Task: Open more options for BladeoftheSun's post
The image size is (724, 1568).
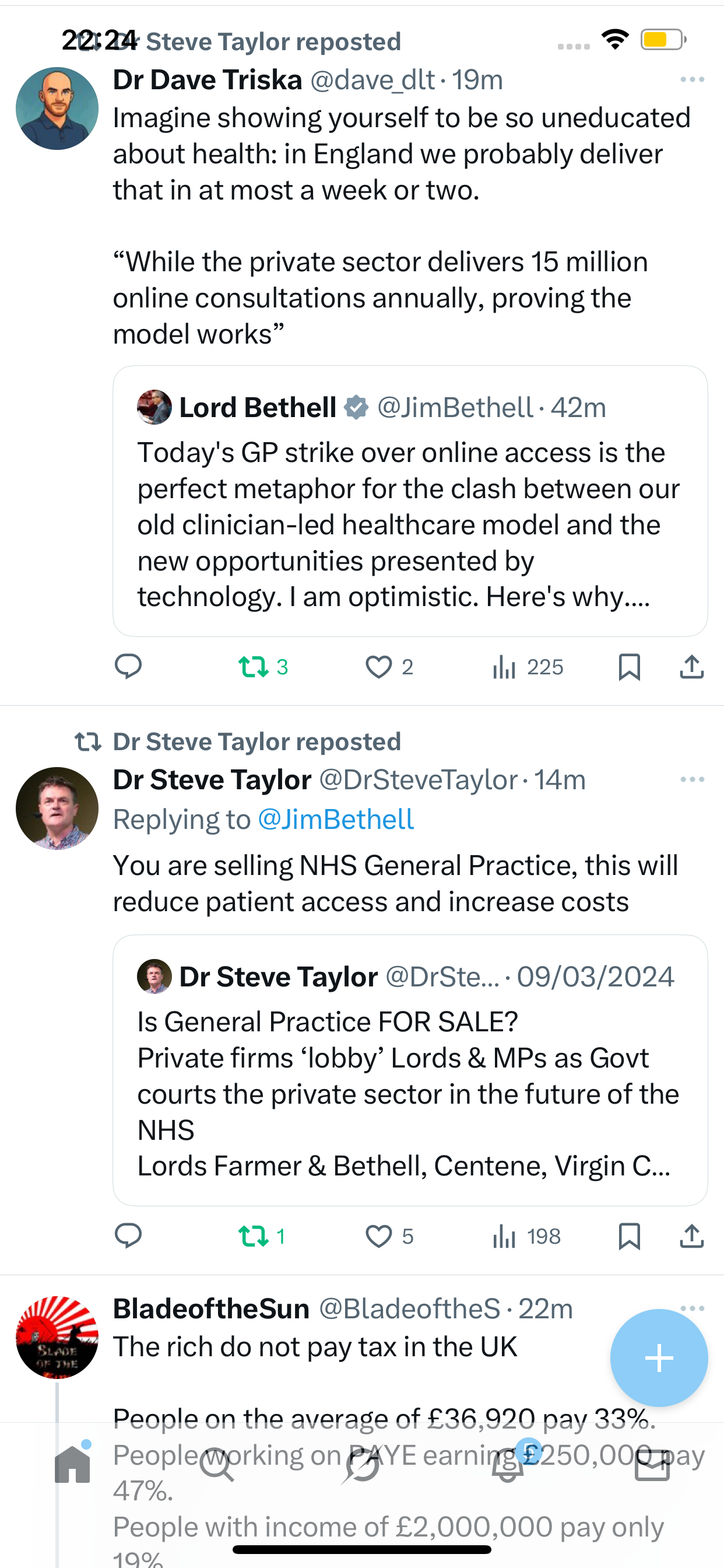Action: pyautogui.click(x=692, y=1307)
